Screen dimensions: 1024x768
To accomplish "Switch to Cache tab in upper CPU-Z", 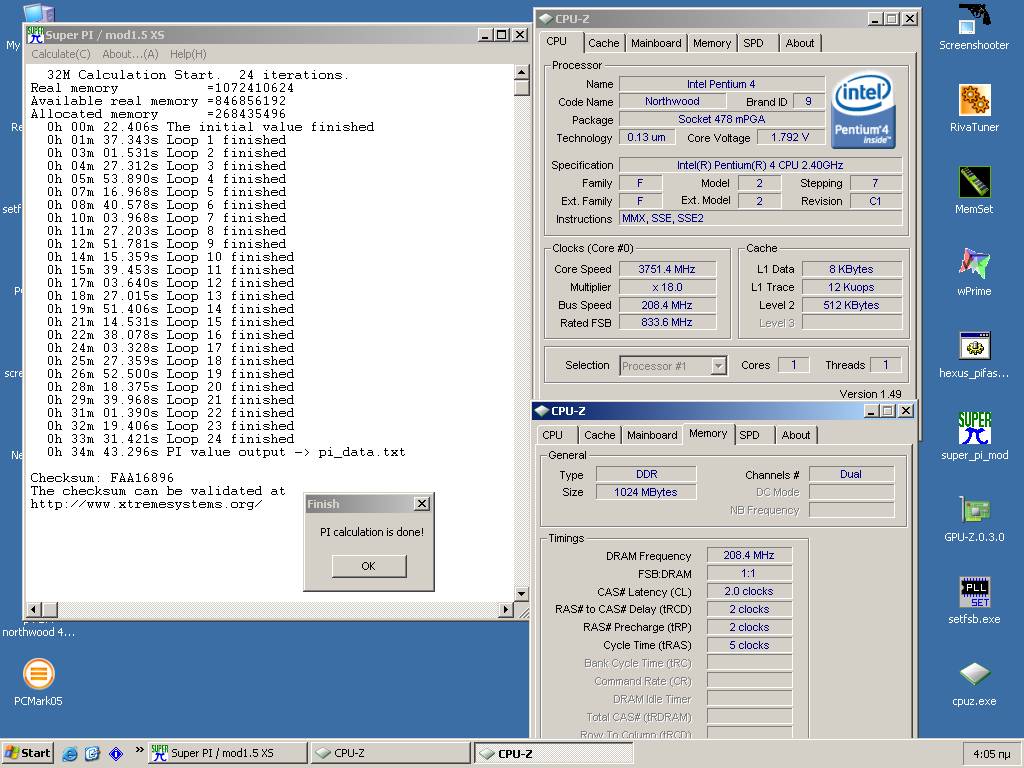I will (x=603, y=43).
